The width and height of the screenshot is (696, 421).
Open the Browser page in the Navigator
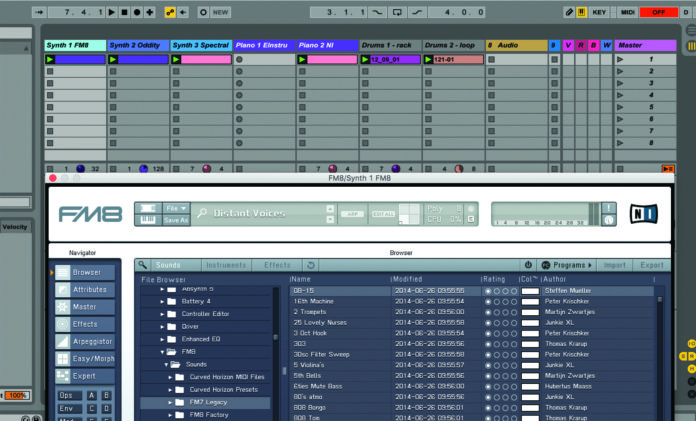[85, 273]
